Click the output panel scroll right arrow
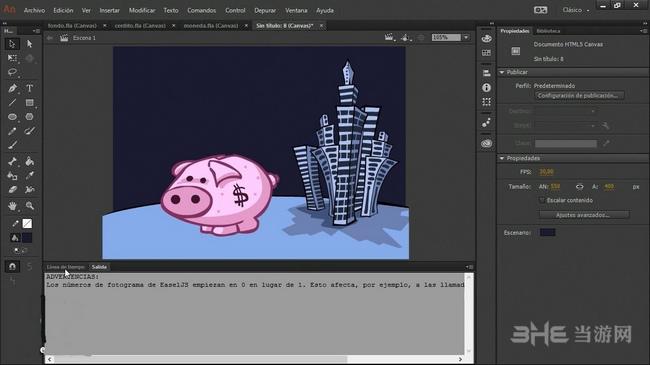 pos(460,359)
